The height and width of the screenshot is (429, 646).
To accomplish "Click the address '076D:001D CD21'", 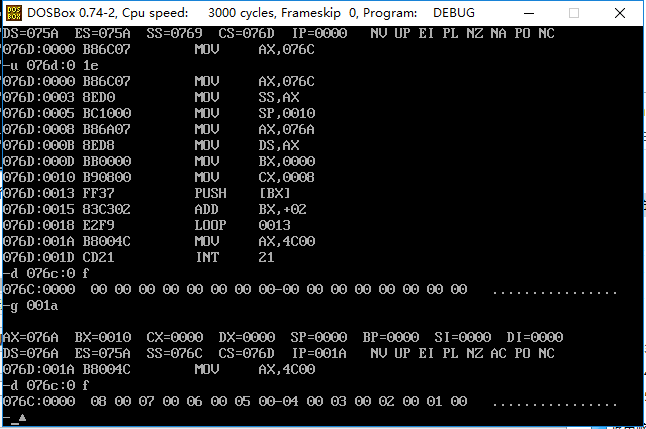I will 59,258.
